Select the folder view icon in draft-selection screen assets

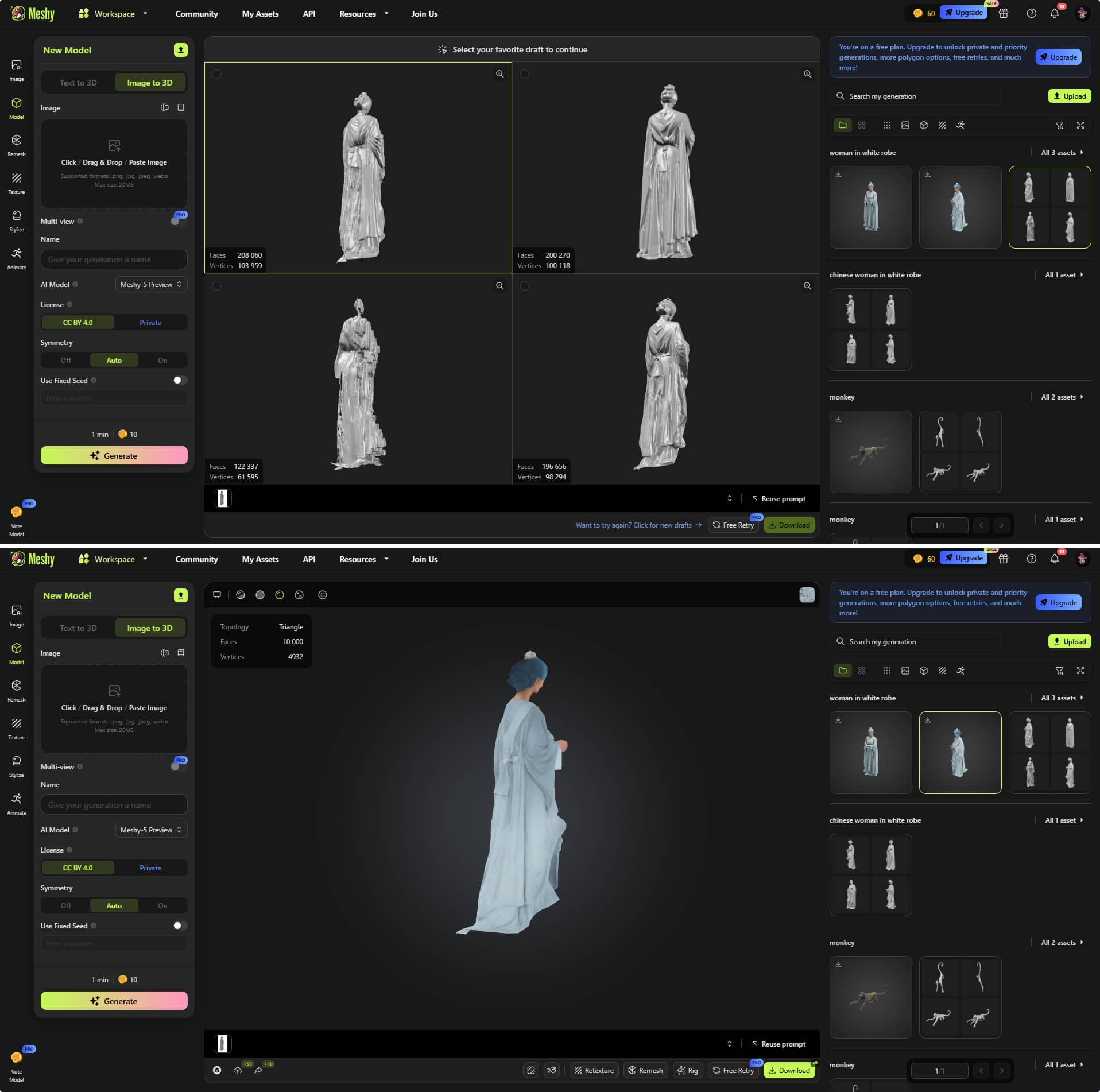(x=843, y=125)
